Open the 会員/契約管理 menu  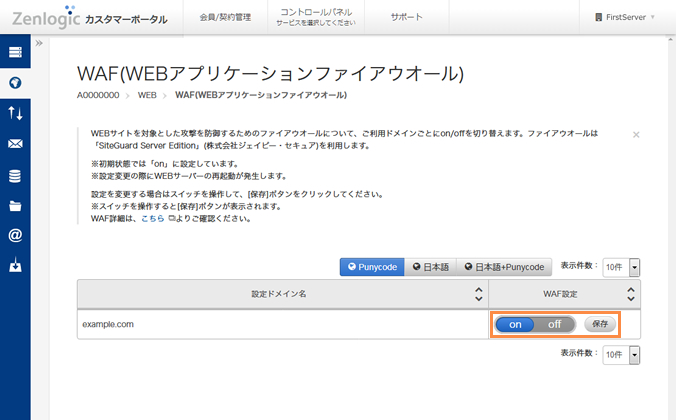click(x=225, y=17)
